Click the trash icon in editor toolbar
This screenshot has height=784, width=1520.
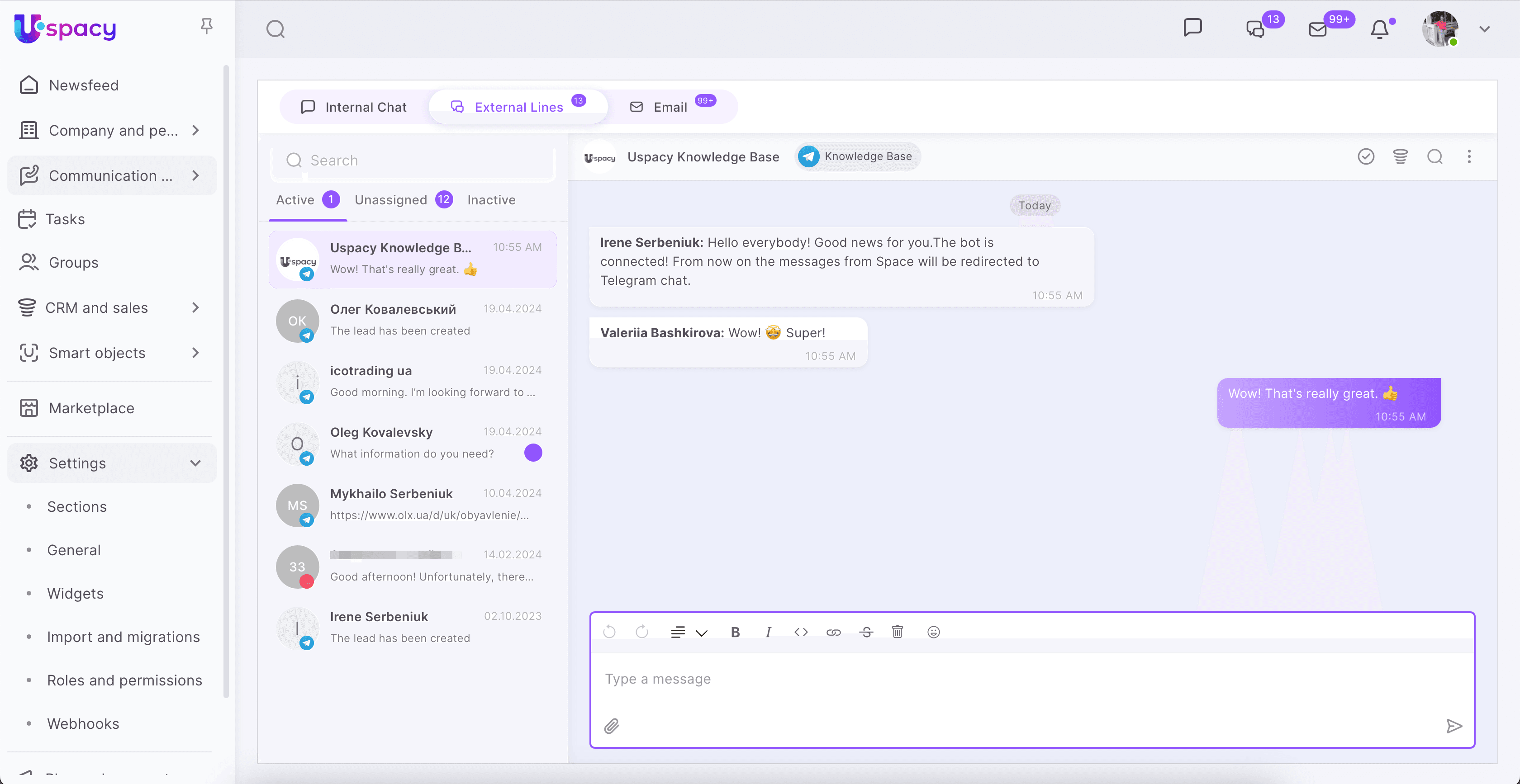point(897,632)
